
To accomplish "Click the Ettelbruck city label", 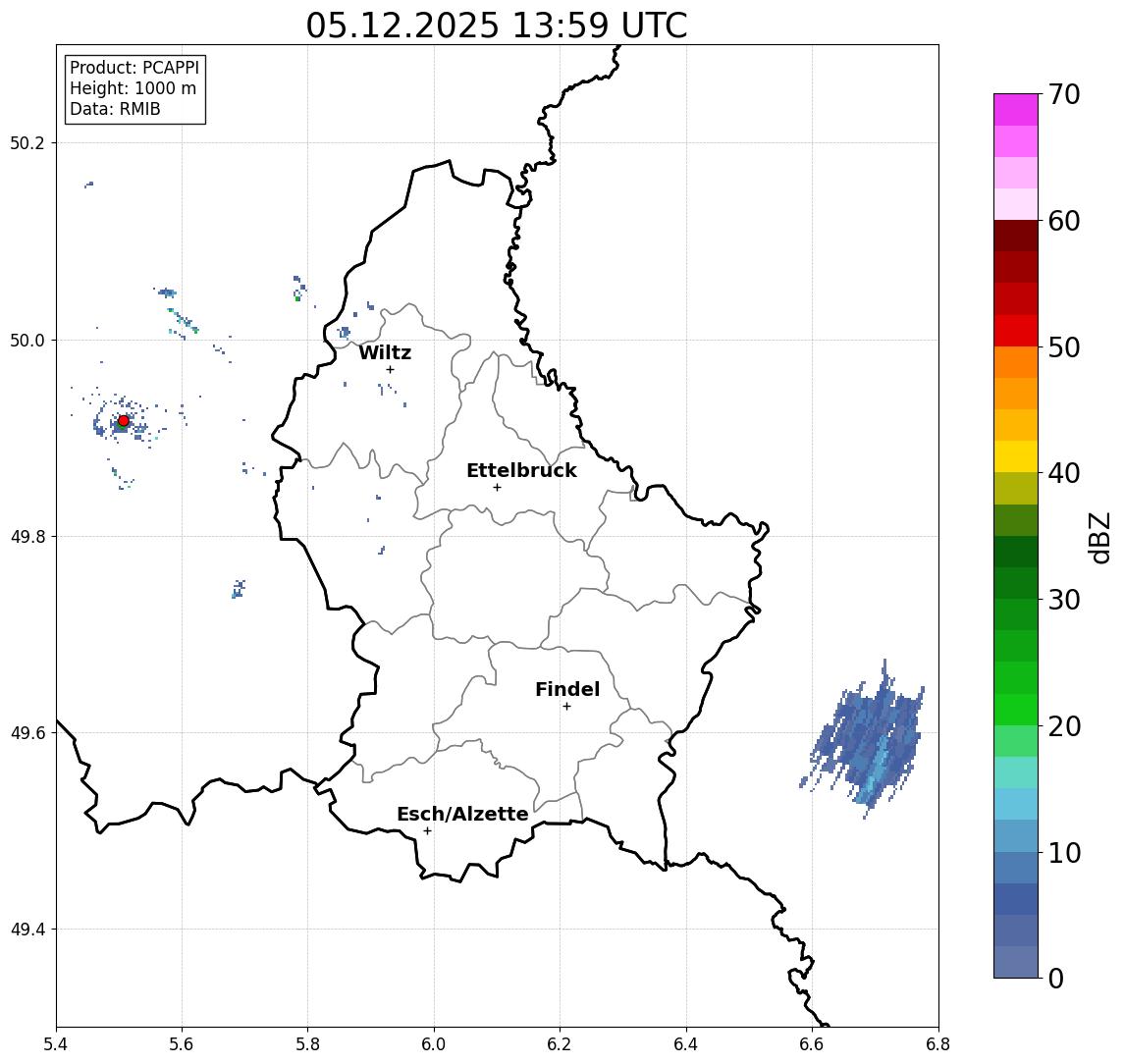I will pos(521,470).
